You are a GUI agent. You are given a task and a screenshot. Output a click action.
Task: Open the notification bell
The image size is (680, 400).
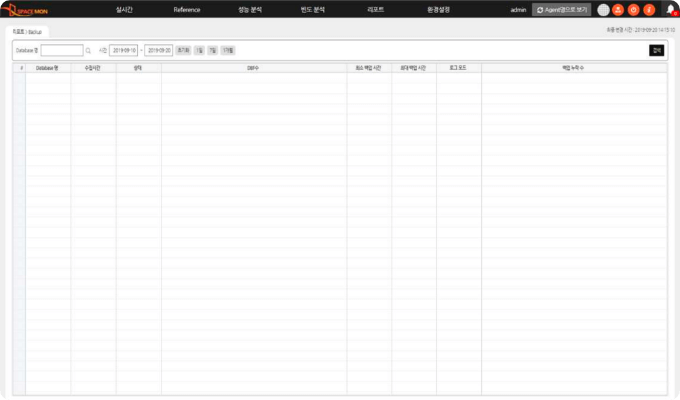671,10
